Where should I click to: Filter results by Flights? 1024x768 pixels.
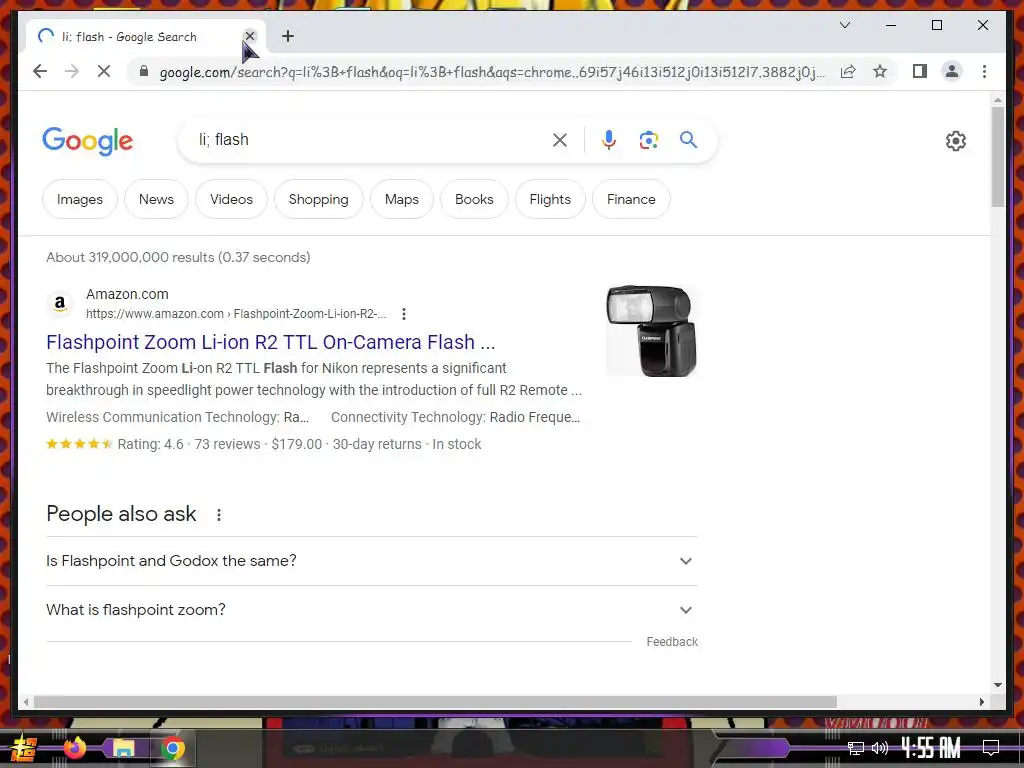click(550, 199)
